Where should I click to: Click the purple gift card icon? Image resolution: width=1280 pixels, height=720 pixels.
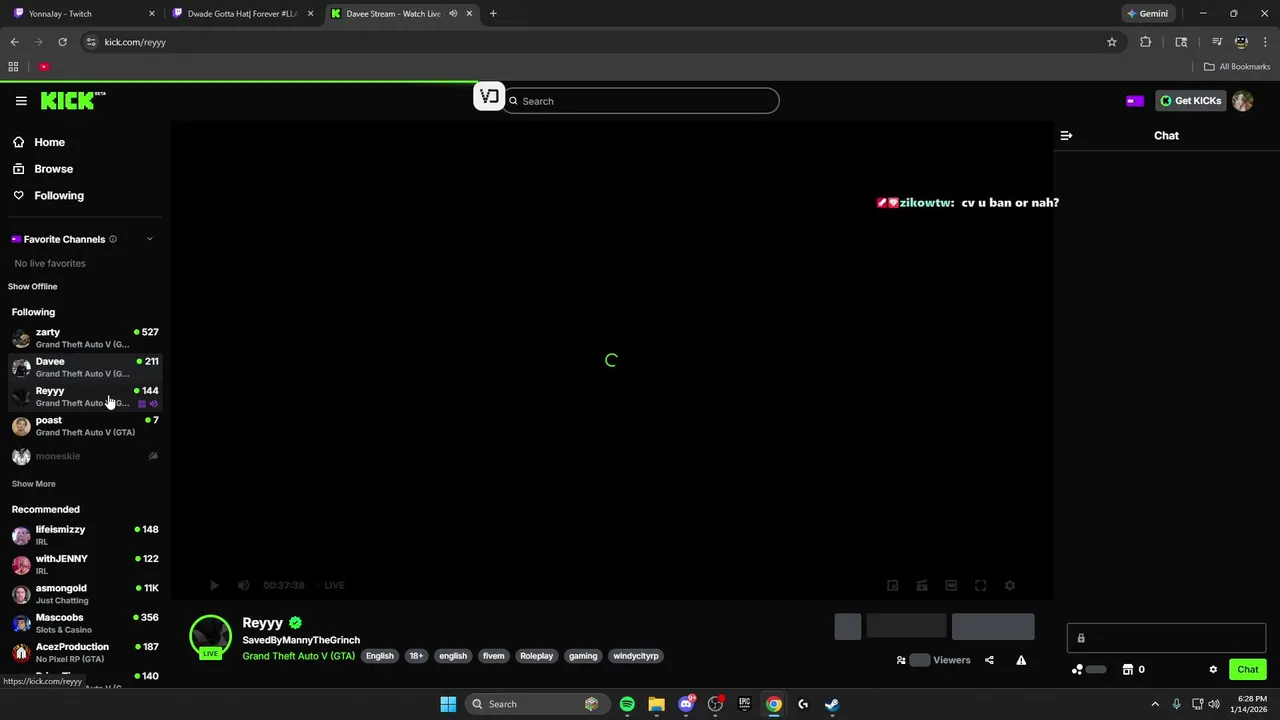click(x=1134, y=101)
